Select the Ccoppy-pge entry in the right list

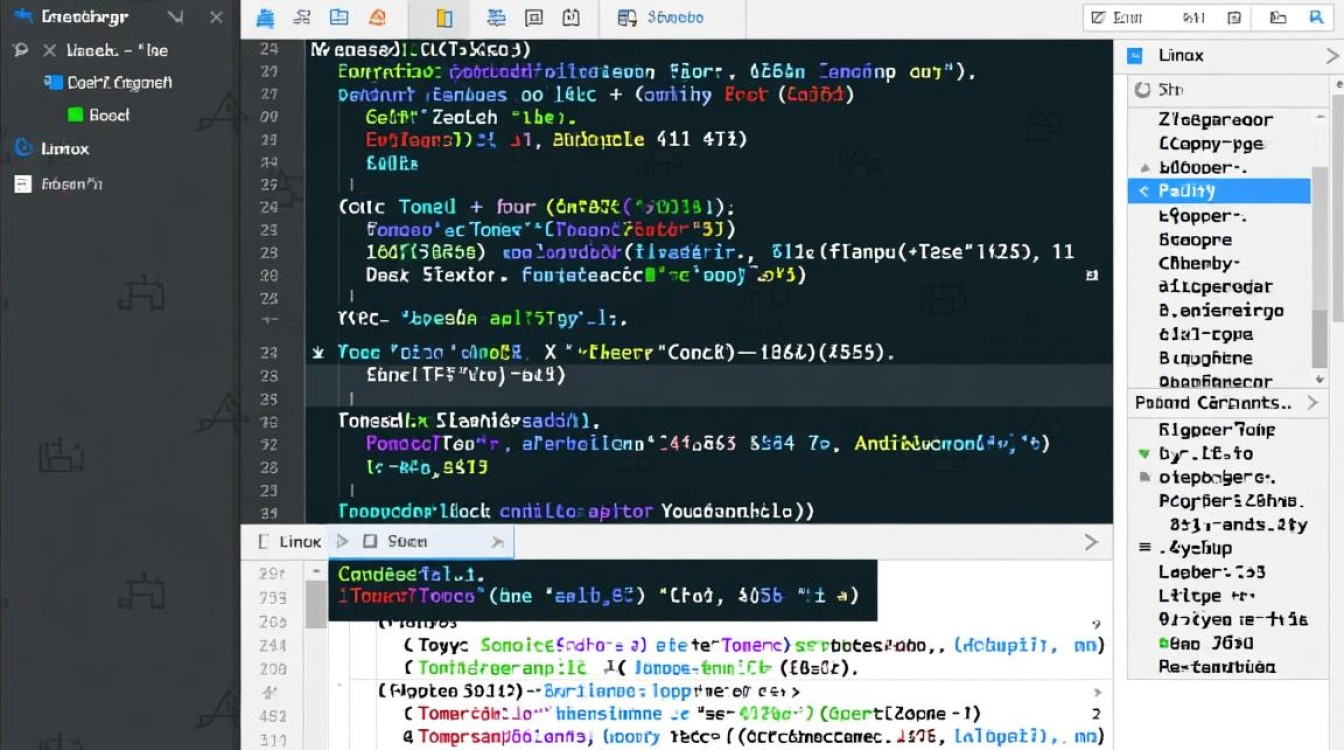pos(1211,144)
